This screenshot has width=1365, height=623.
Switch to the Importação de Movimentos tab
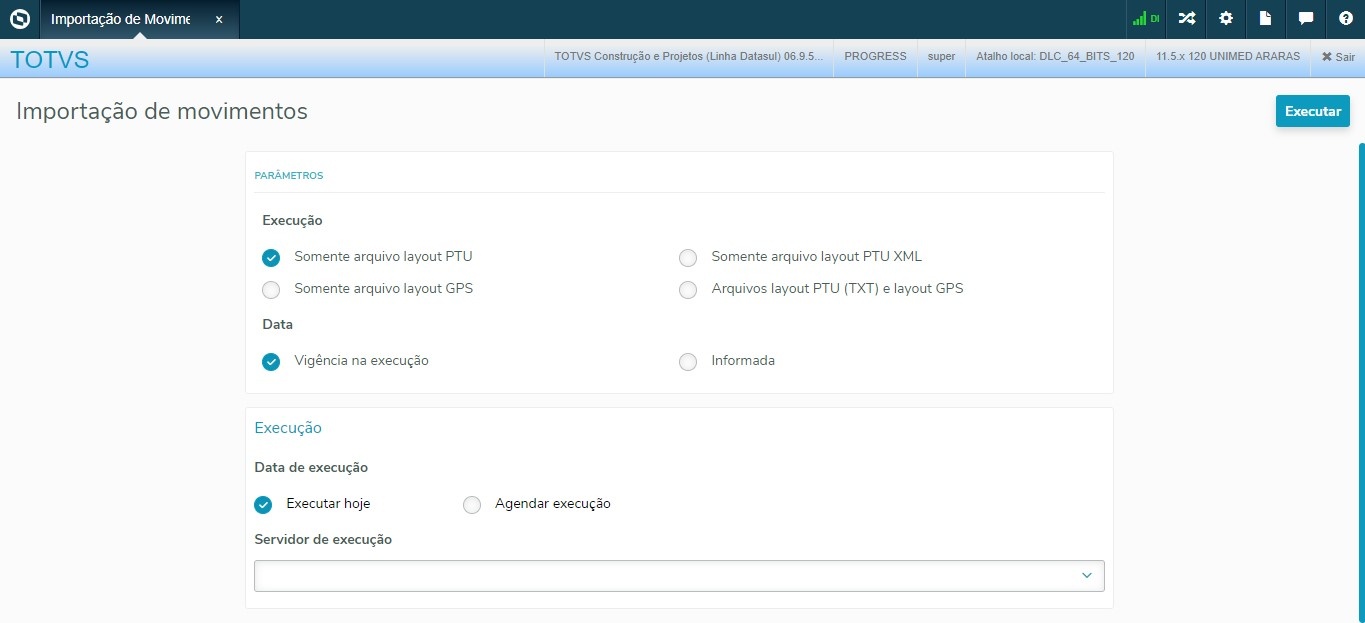tap(120, 19)
